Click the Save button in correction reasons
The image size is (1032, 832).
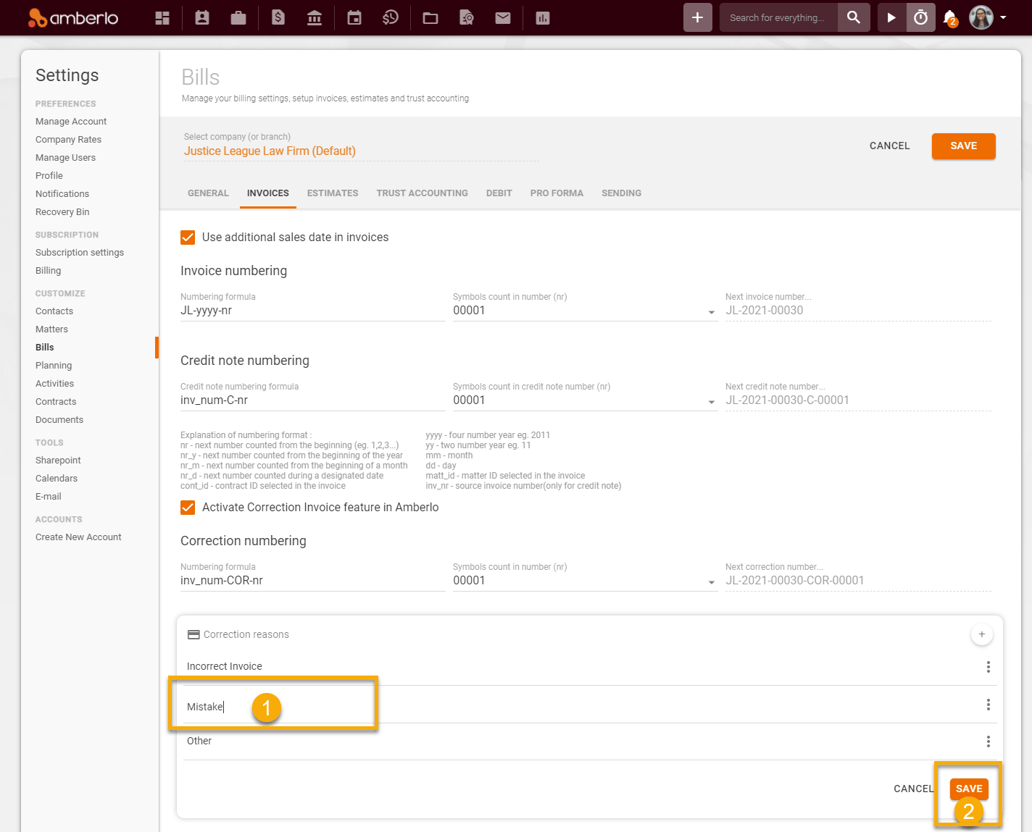pyautogui.click(x=968, y=789)
